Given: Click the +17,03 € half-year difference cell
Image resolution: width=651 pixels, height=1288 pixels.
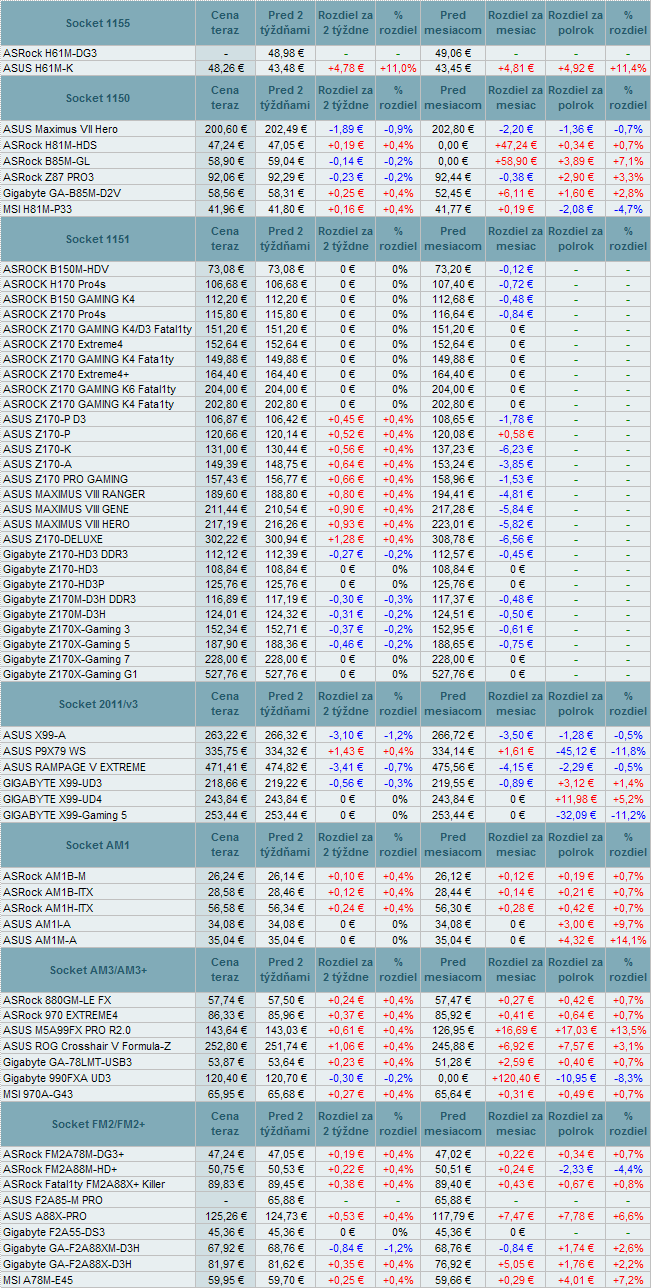Looking at the screenshot, I should pos(575,1030).
